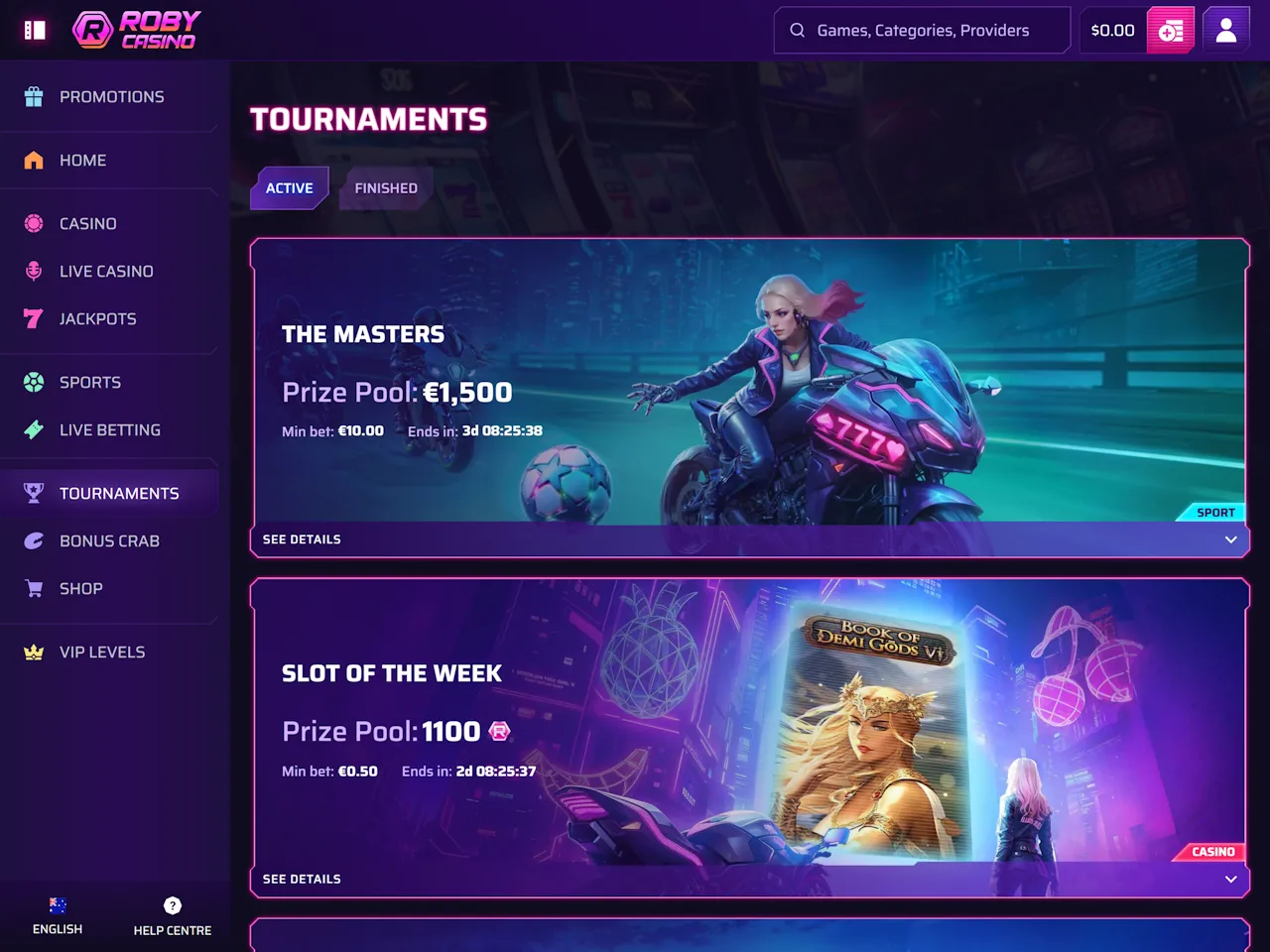Expand The Masters details chevron
The image size is (1270, 952).
pos(1230,539)
